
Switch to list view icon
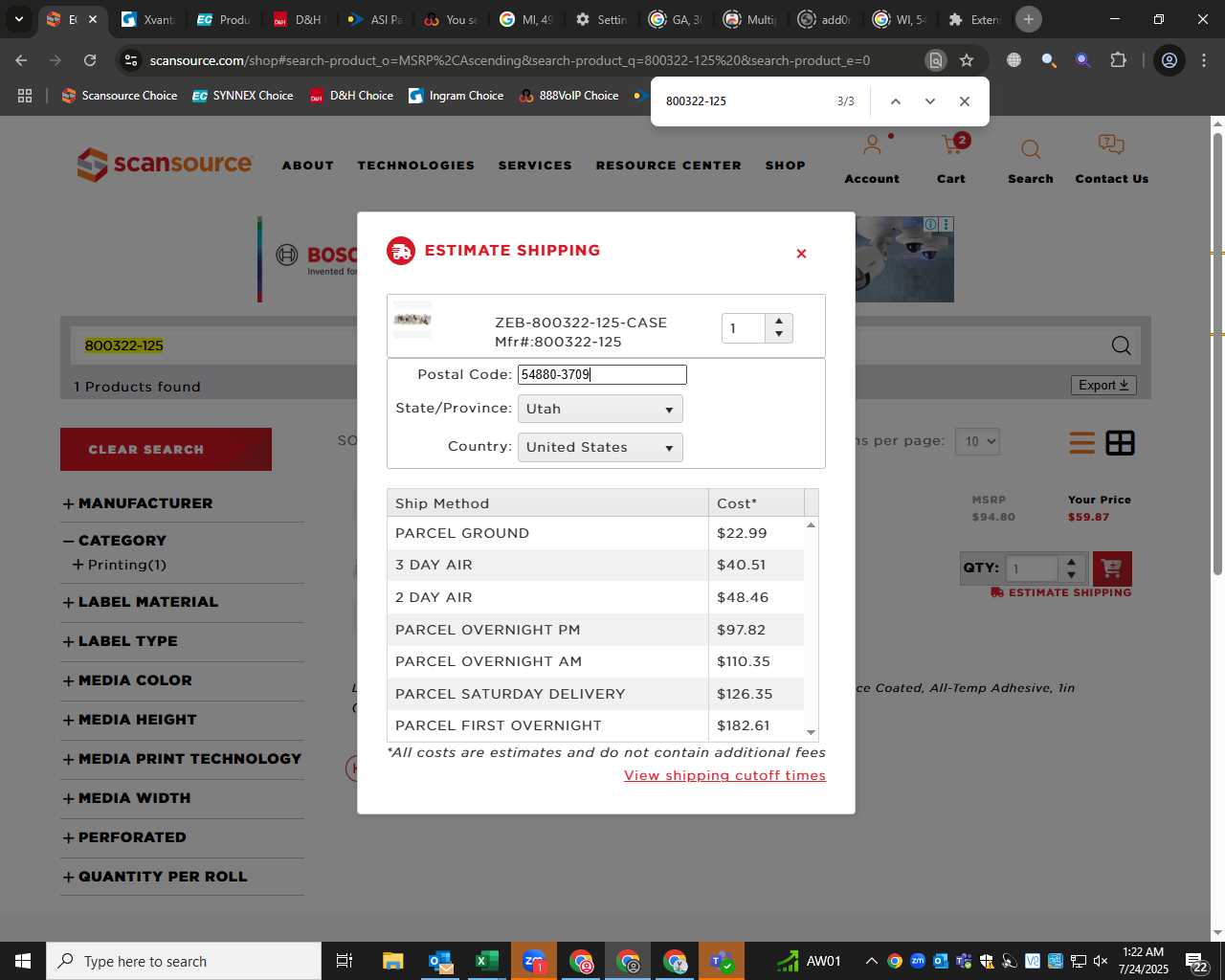click(1082, 443)
